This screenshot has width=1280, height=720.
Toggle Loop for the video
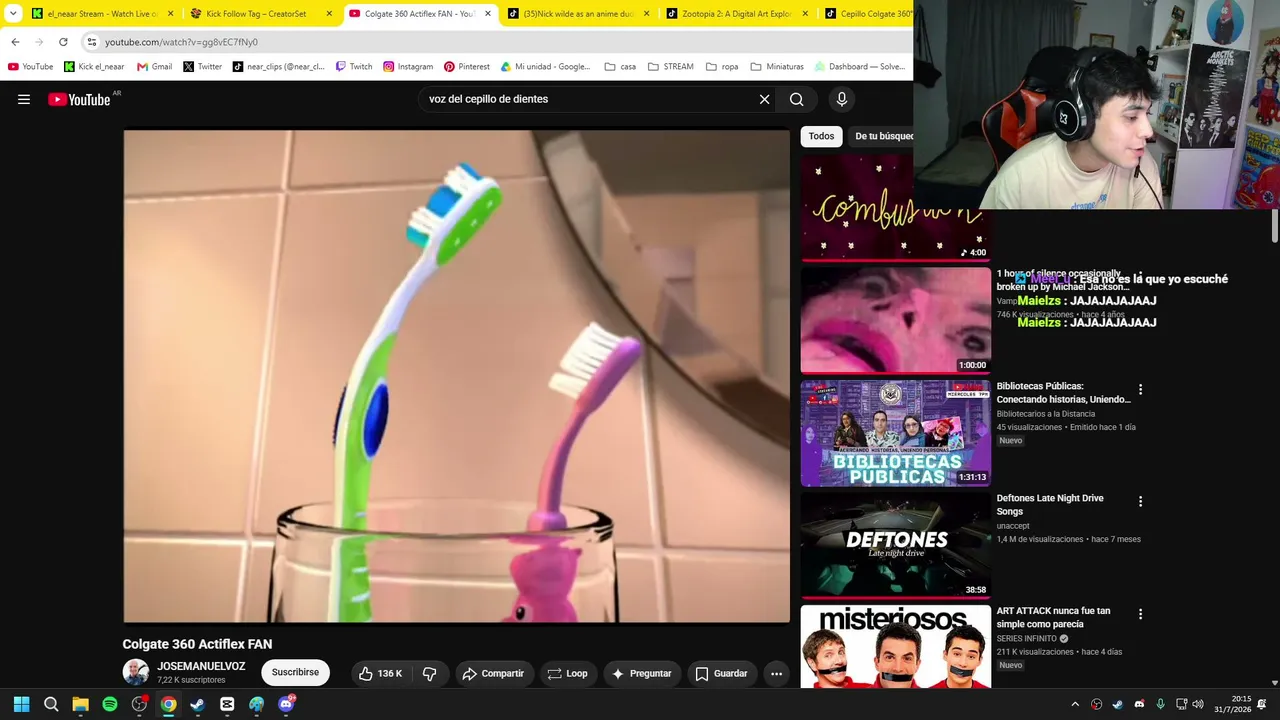[x=567, y=674]
